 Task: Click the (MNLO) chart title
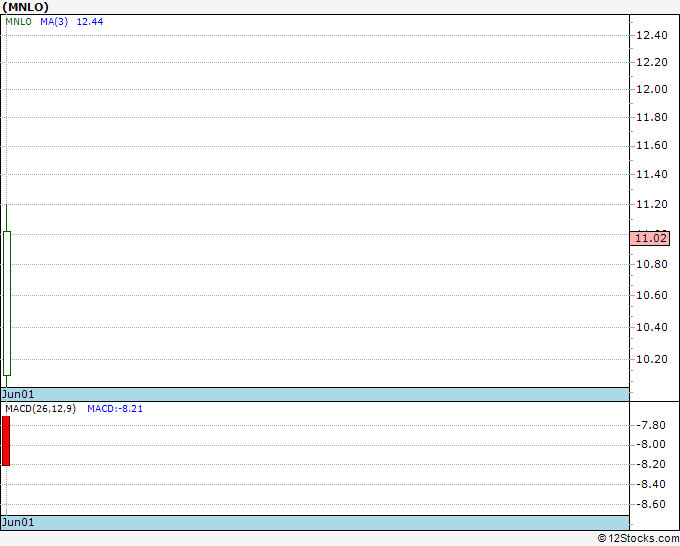click(x=26, y=7)
